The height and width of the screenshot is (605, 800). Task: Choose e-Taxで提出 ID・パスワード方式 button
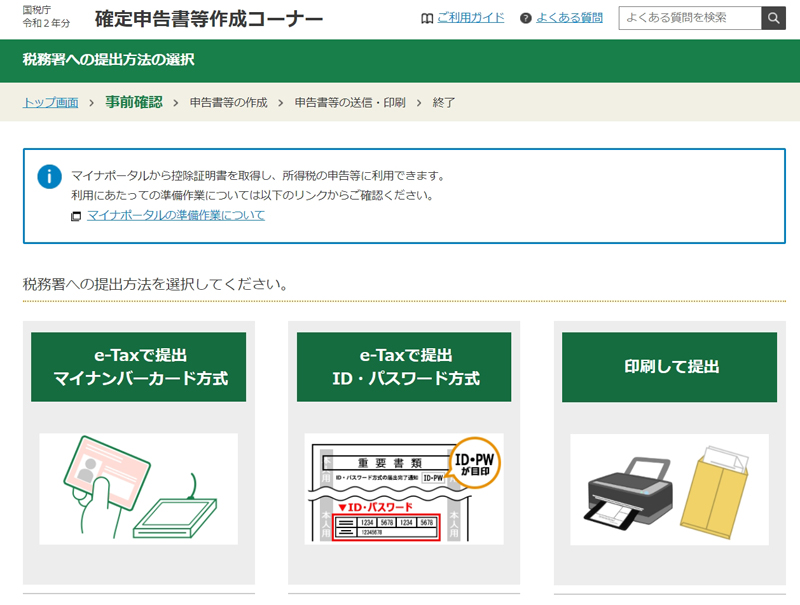click(404, 367)
